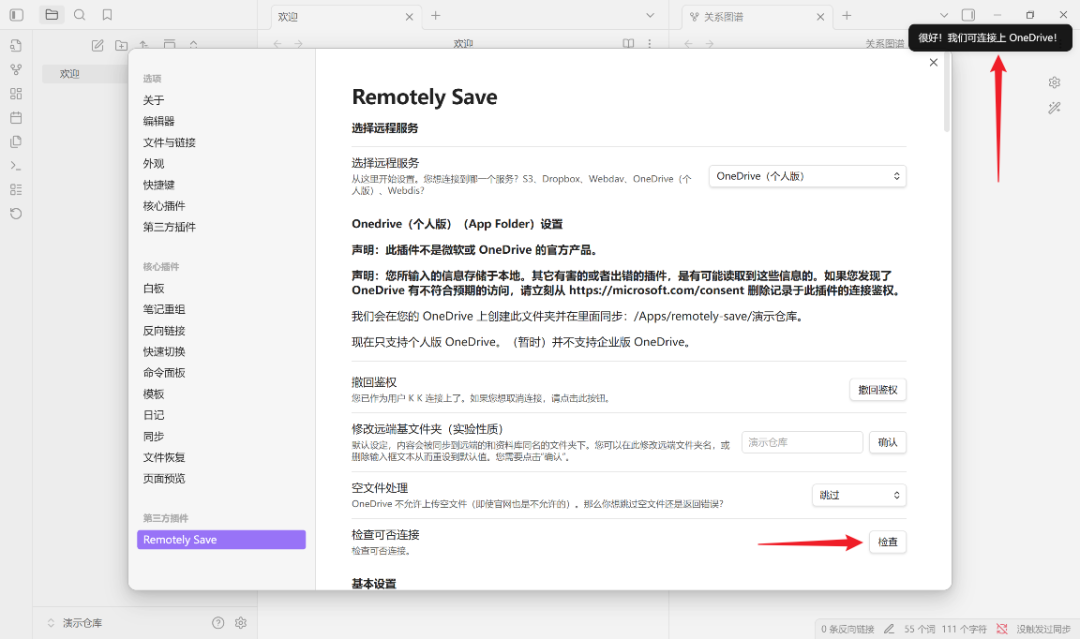
Task: Click the 撤回鉴权 button
Action: pyautogui.click(x=878, y=390)
